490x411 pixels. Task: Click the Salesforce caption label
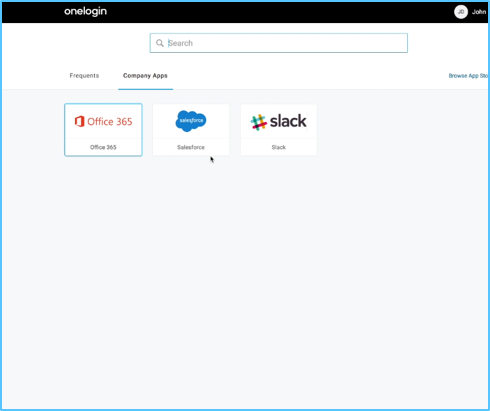coord(191,147)
